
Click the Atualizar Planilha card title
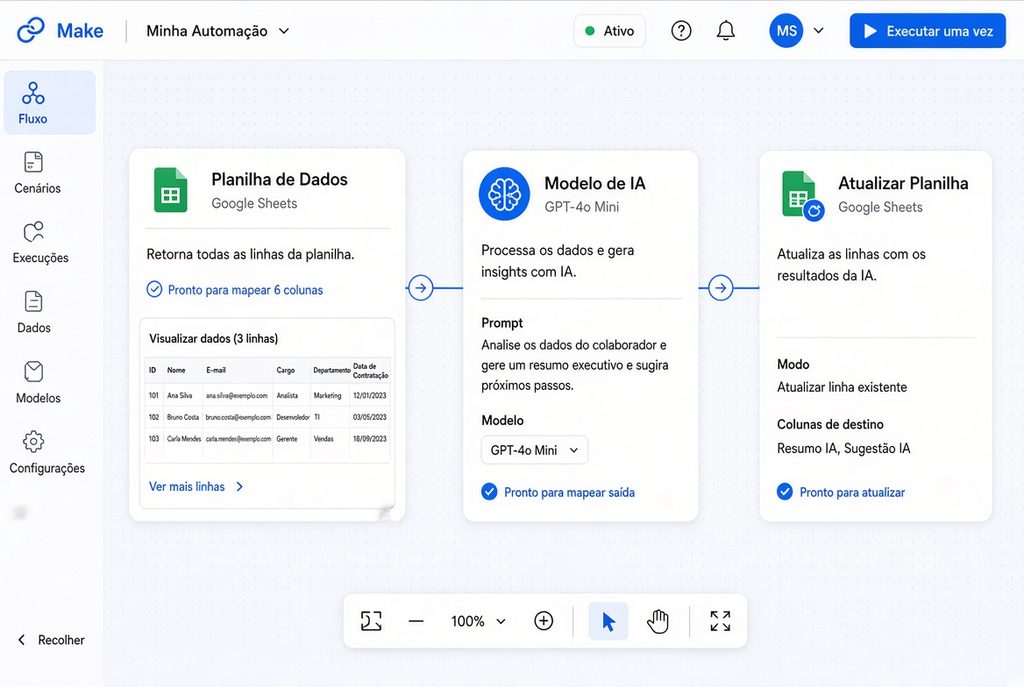point(903,183)
